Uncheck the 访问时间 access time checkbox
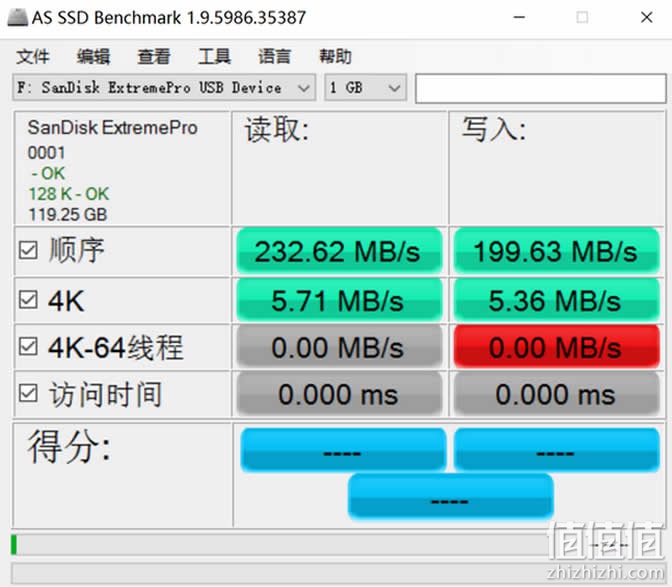This screenshot has width=672, height=587. pos(28,393)
